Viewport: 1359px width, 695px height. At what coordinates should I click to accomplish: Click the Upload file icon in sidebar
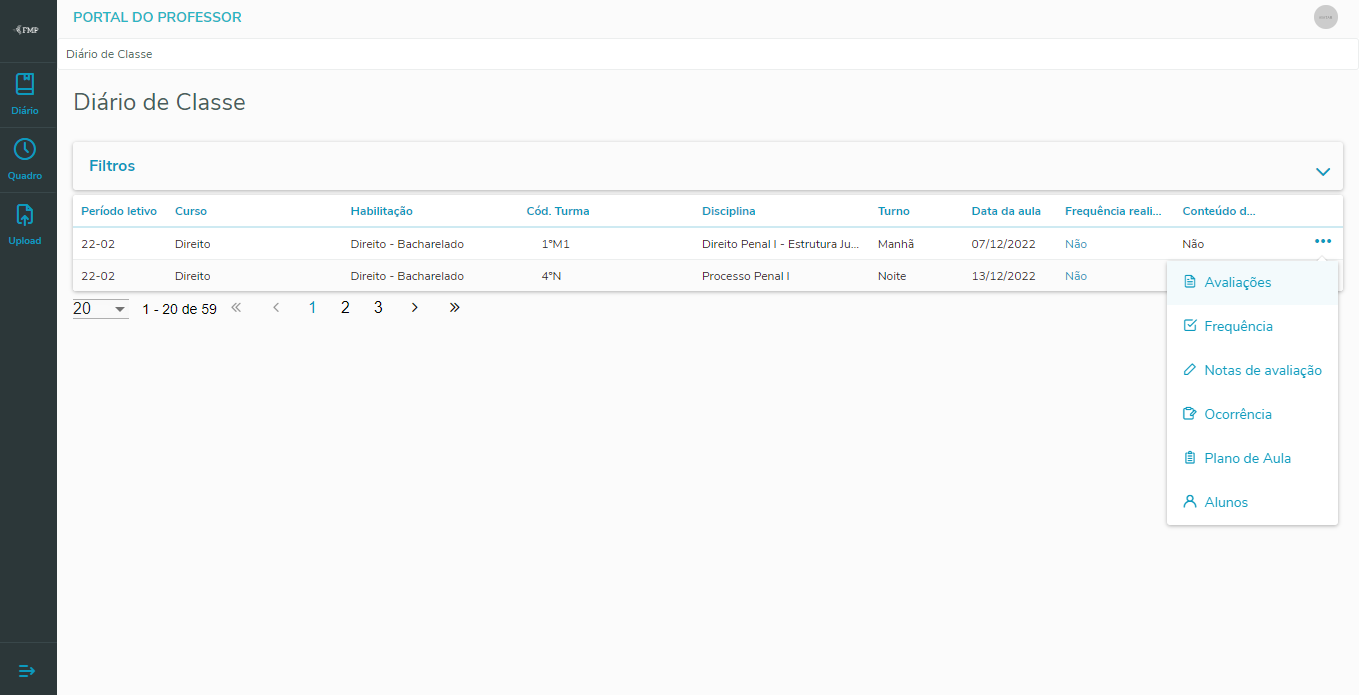click(x=25, y=215)
